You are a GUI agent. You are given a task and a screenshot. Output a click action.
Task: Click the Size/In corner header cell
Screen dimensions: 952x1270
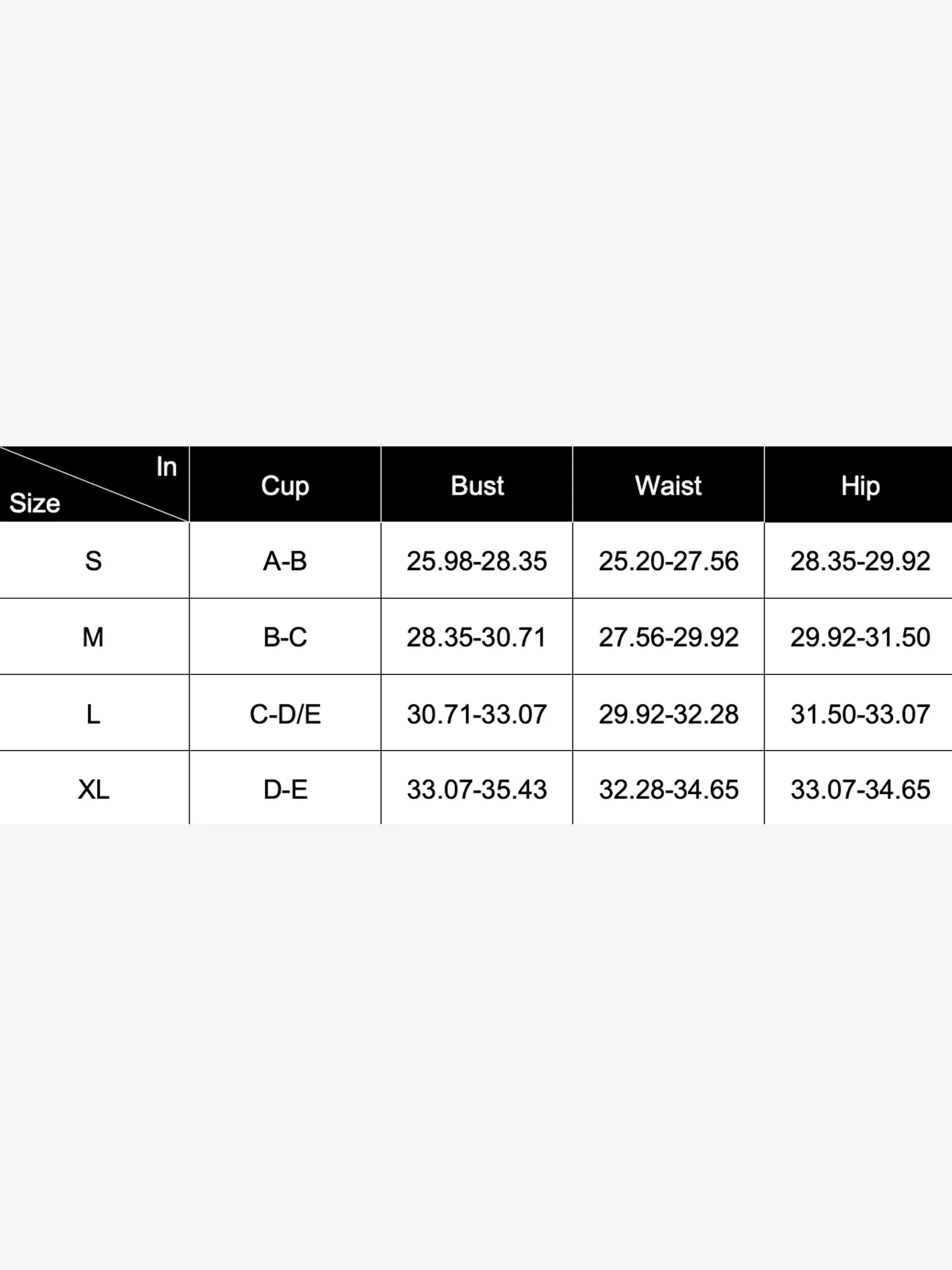(x=94, y=485)
